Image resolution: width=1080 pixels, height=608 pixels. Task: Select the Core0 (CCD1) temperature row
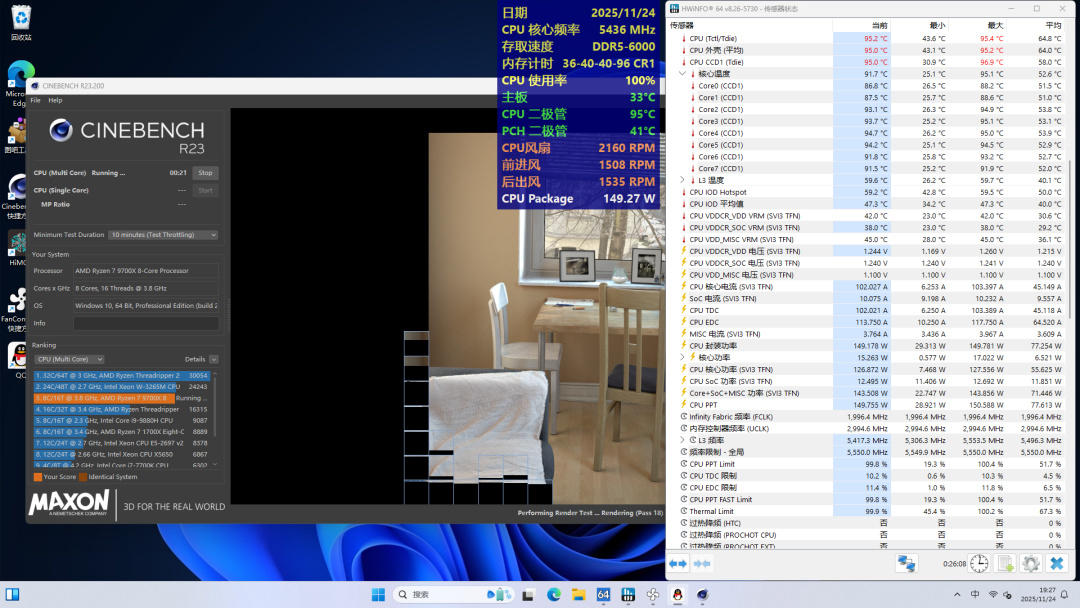(x=866, y=86)
